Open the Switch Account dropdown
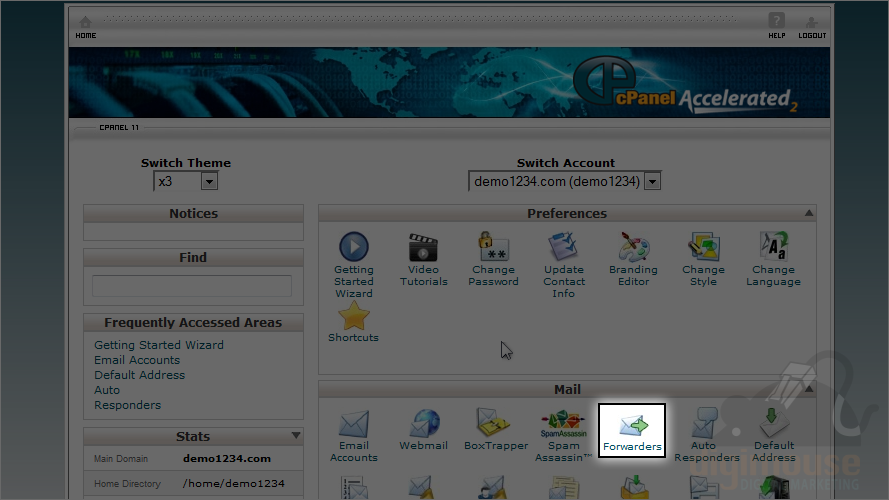 coord(565,181)
